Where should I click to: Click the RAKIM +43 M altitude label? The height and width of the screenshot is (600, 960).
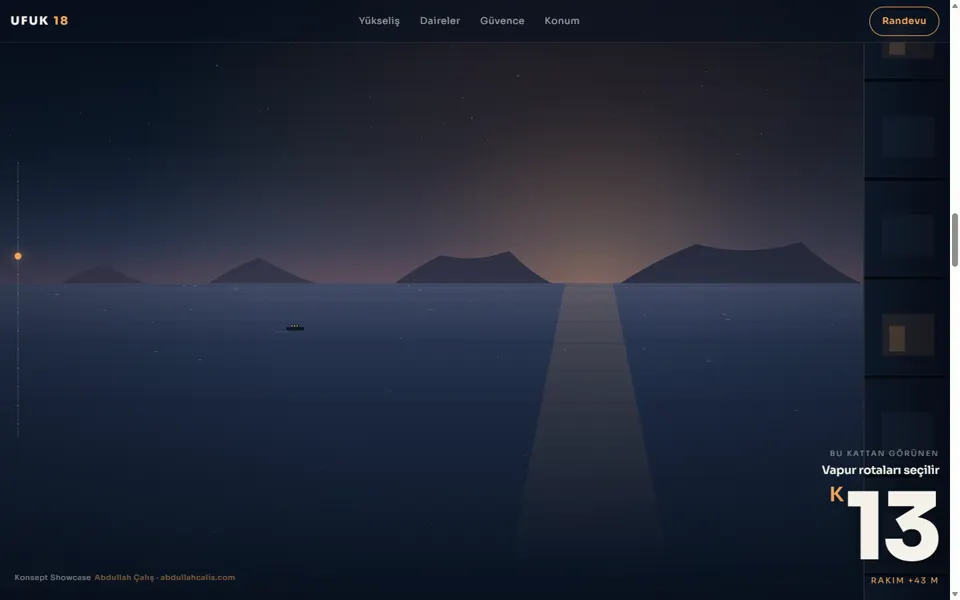(x=904, y=580)
